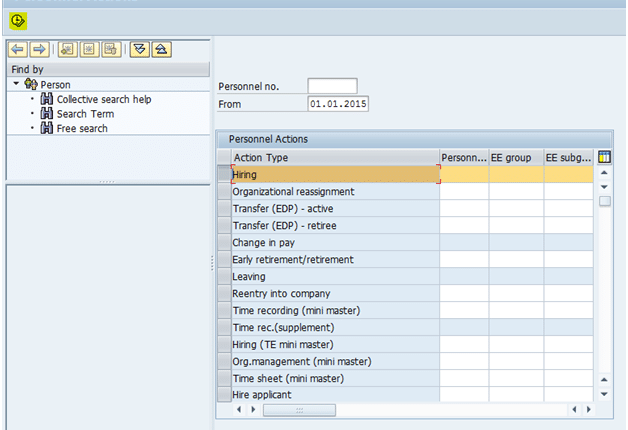628x430 pixels.
Task: Click the binoculars icon for Collective search help
Action: click(46, 99)
